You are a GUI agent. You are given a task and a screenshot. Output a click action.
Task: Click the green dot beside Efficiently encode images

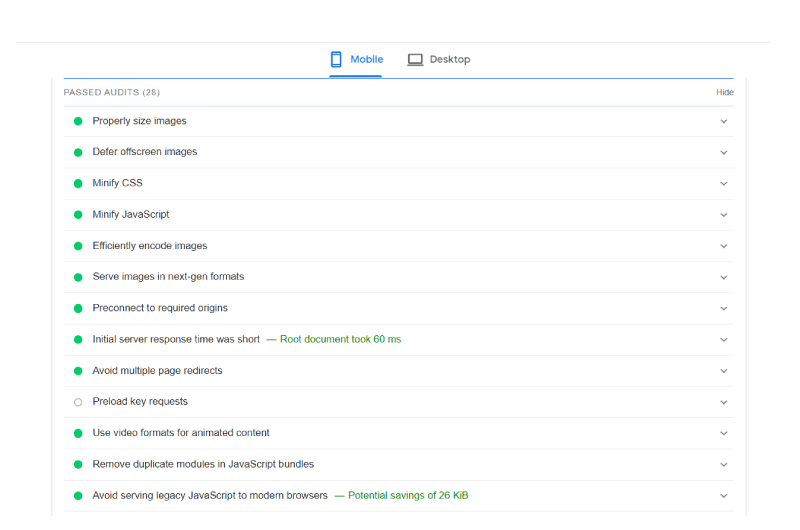tap(78, 246)
